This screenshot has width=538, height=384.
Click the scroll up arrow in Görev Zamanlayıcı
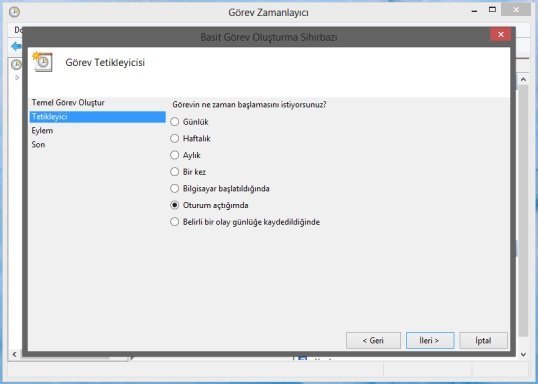[523, 80]
